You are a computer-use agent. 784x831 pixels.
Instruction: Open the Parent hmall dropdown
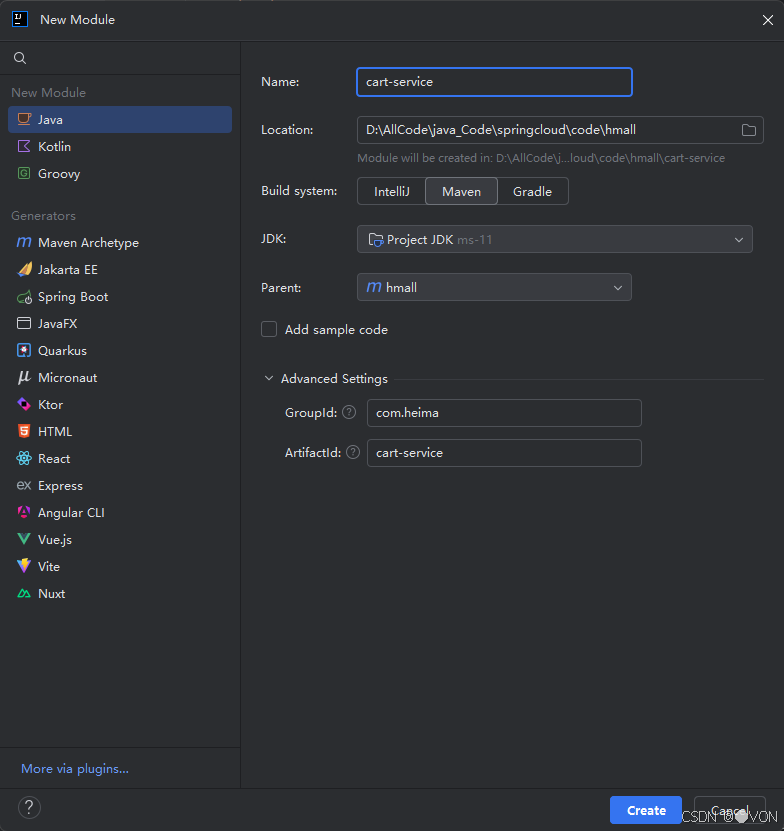[x=494, y=287]
